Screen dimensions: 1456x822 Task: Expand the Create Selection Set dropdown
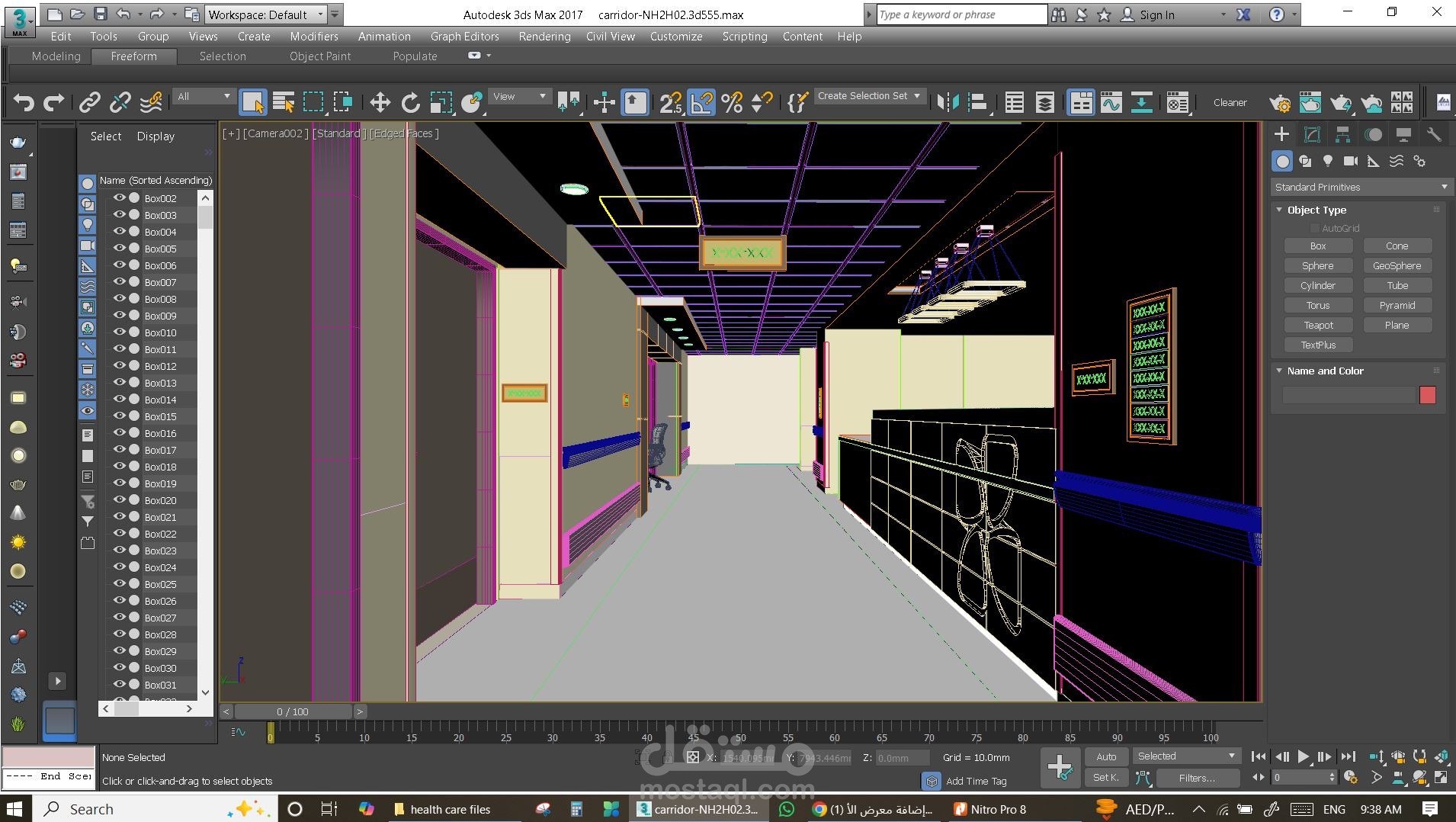tap(869, 96)
